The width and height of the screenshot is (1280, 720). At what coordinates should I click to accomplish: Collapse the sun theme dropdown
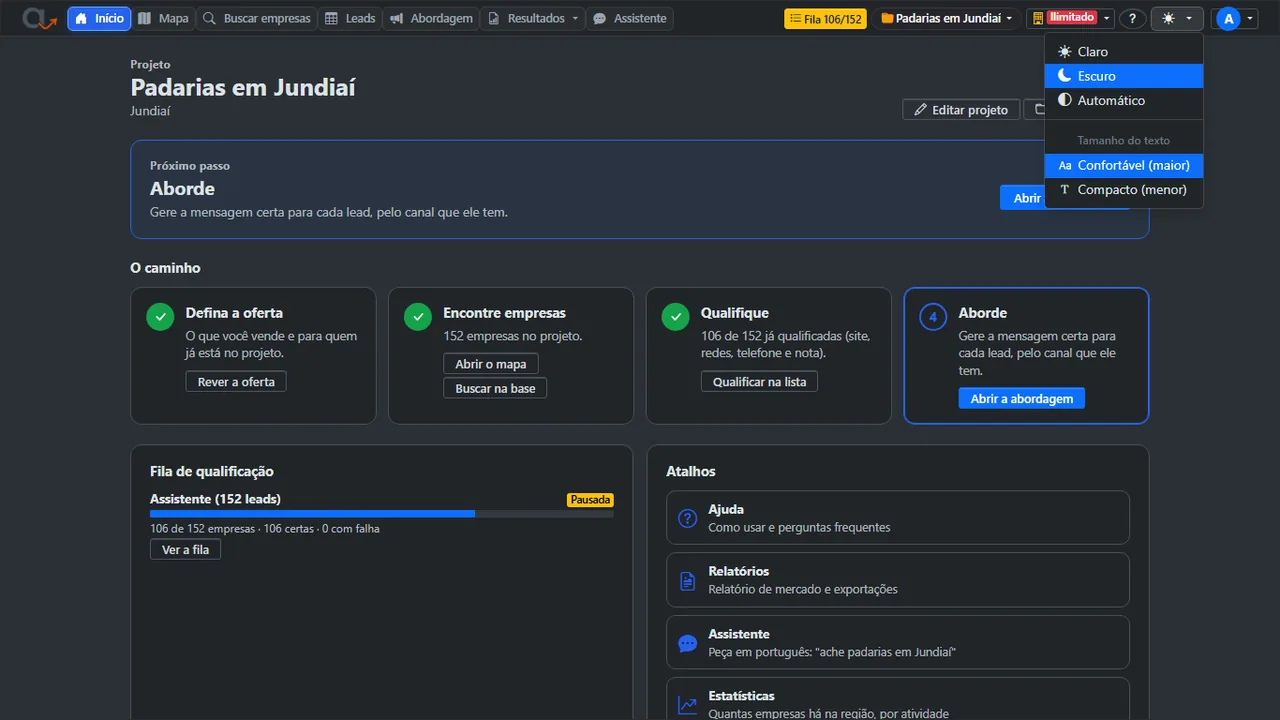(1177, 18)
